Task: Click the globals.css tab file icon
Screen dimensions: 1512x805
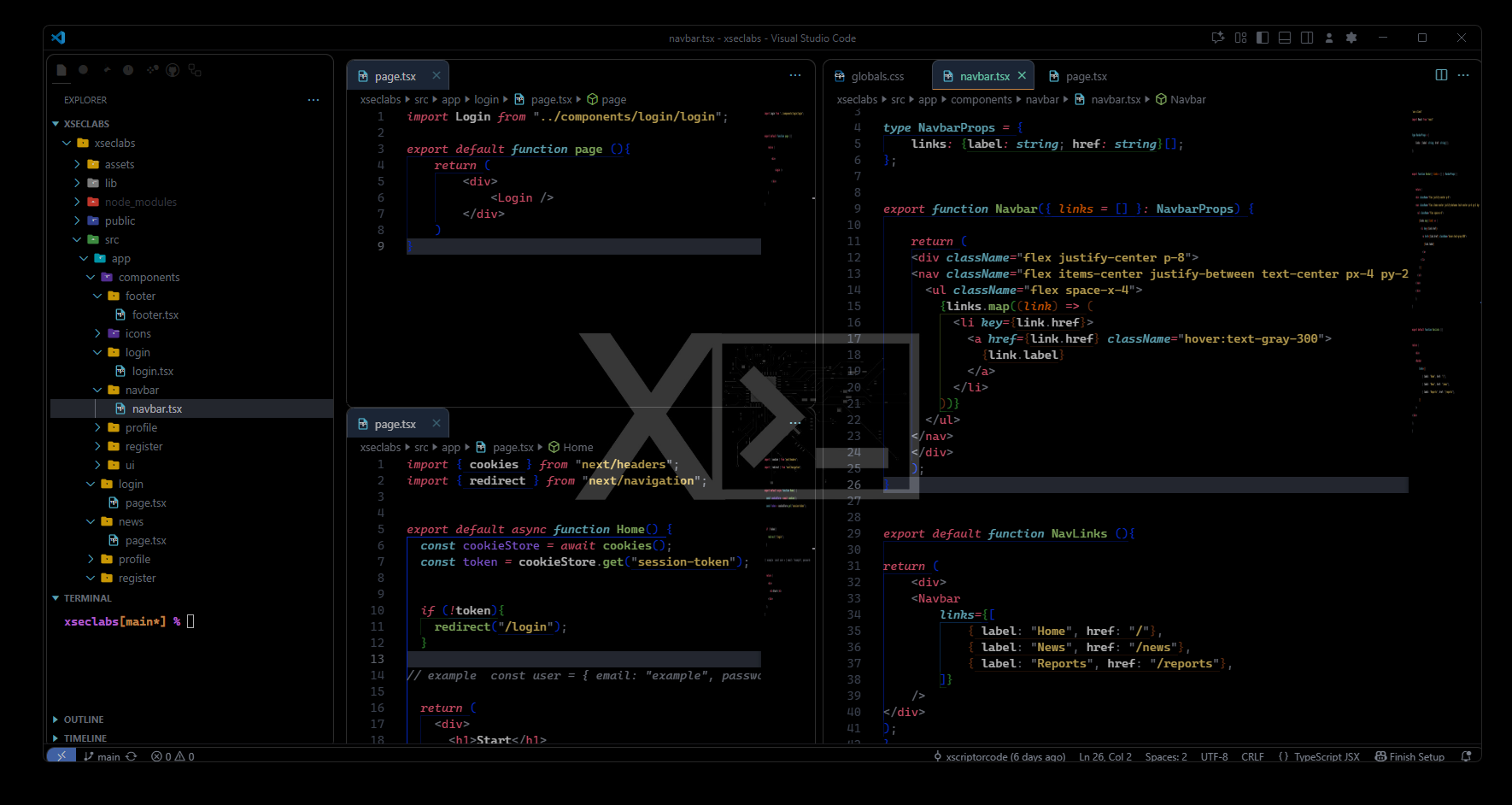Action: (x=840, y=76)
